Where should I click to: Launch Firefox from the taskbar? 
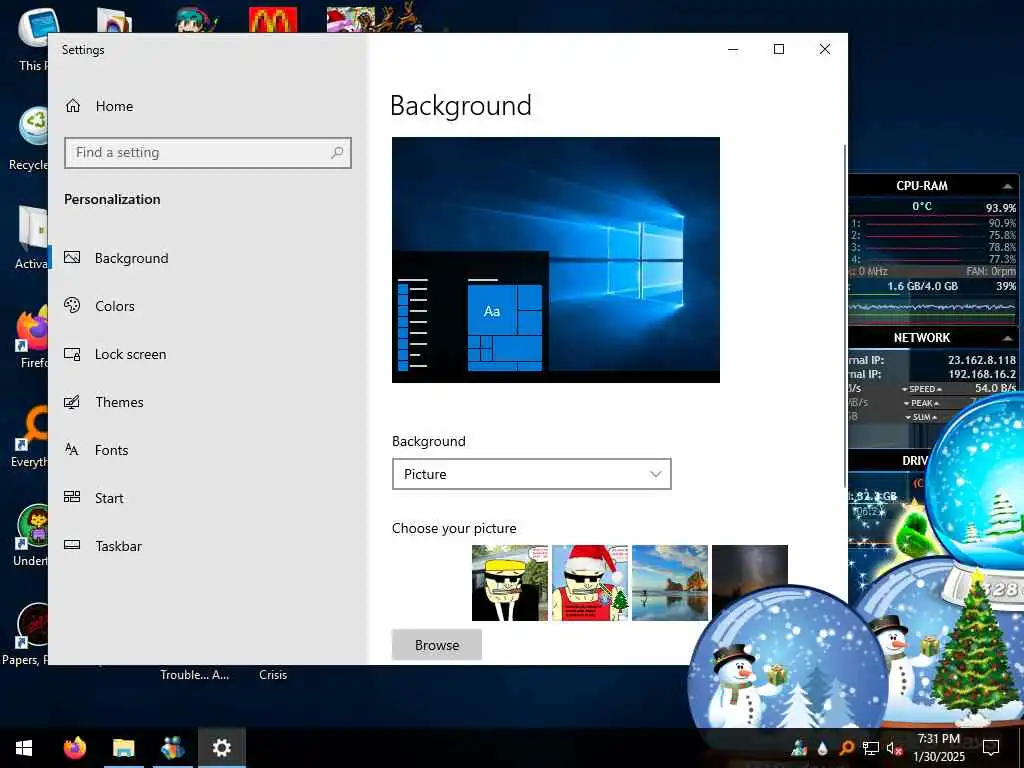[x=74, y=748]
